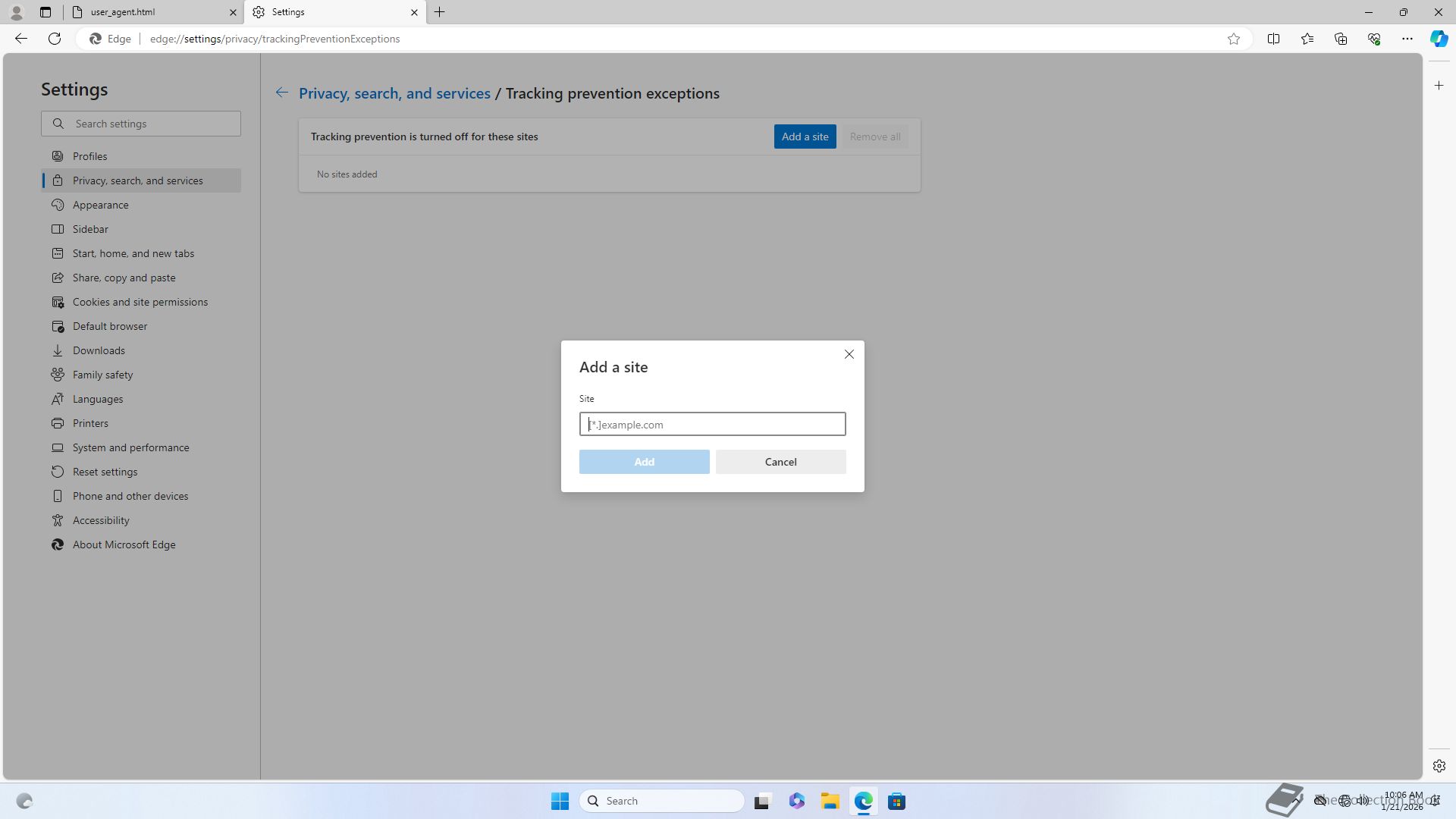Image resolution: width=1456 pixels, height=819 pixels.
Task: Open File Explorer from the taskbar
Action: (x=830, y=801)
